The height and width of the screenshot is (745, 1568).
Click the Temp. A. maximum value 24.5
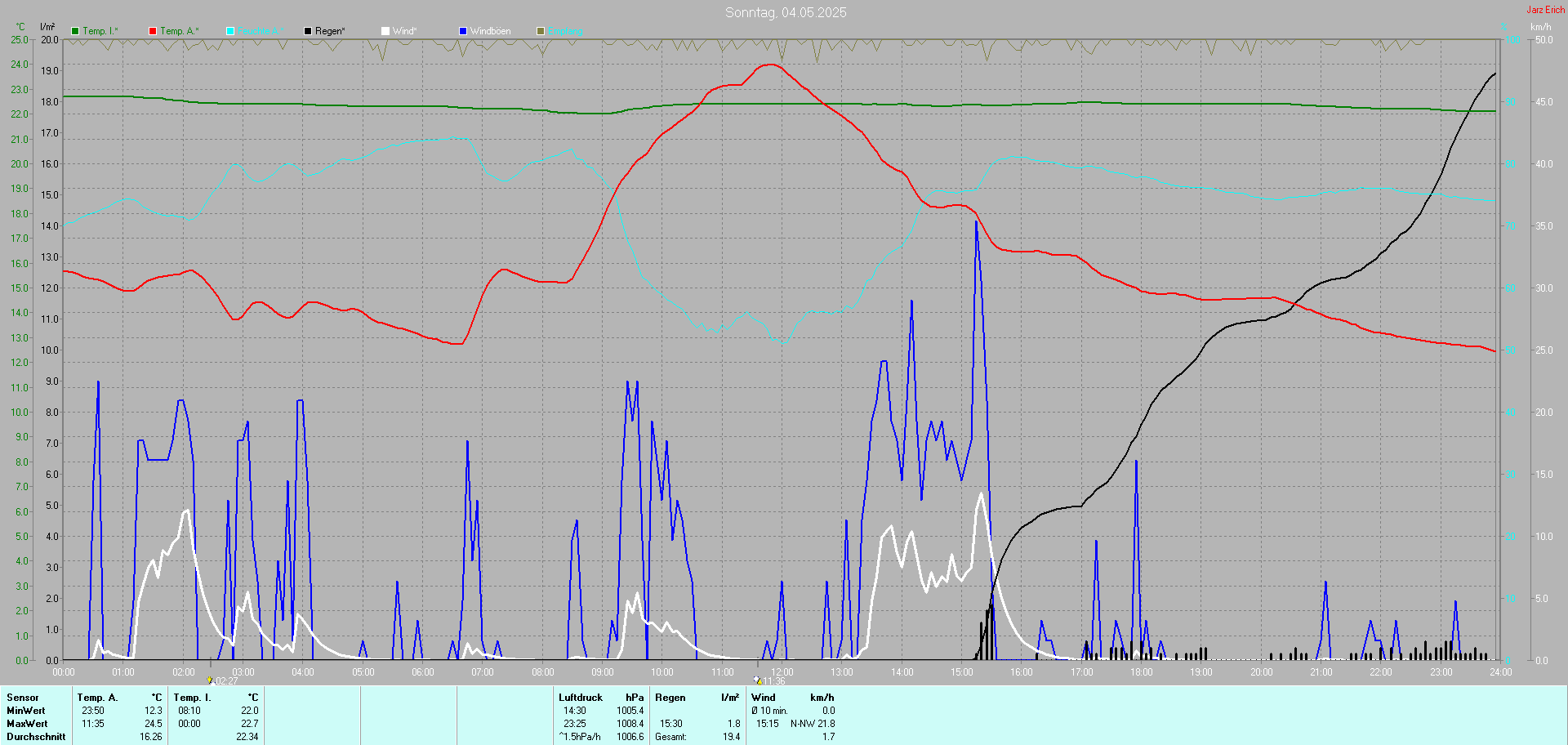(154, 724)
